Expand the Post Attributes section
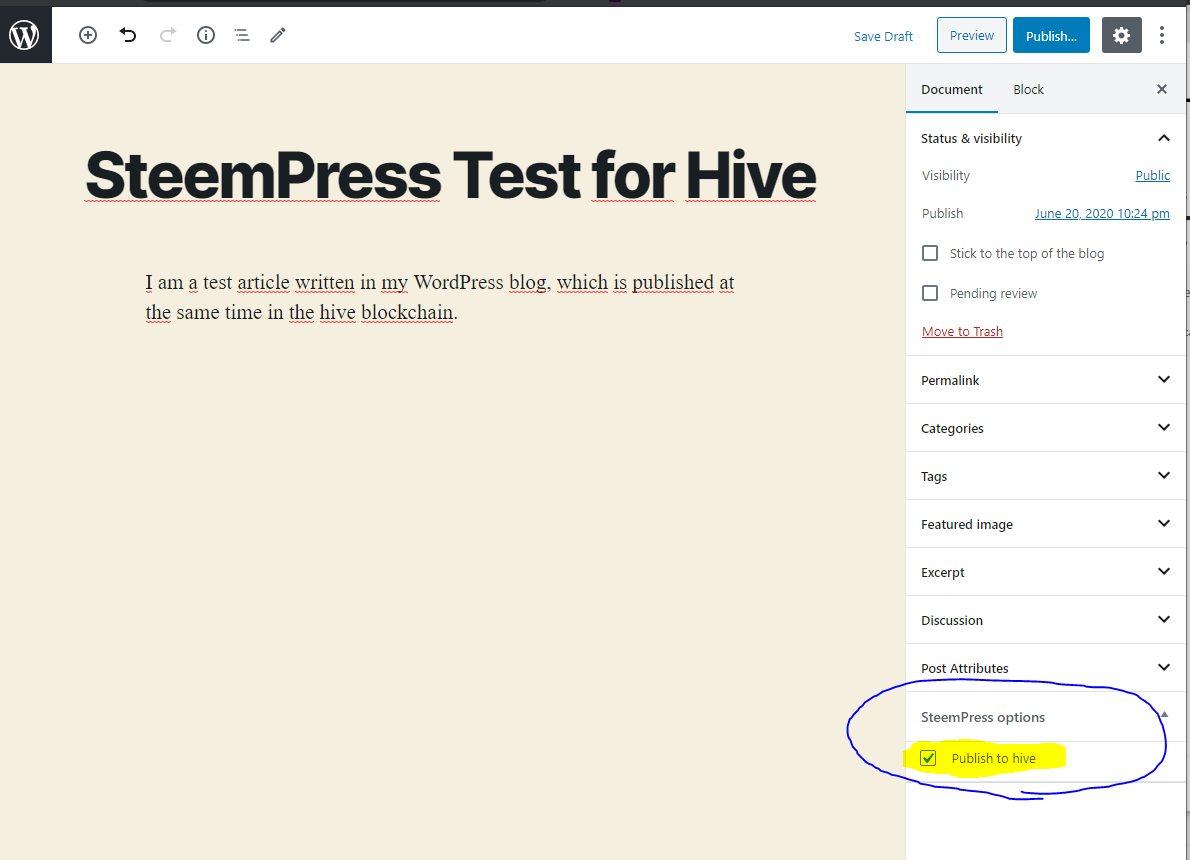The height and width of the screenshot is (860, 1190). (1045, 668)
